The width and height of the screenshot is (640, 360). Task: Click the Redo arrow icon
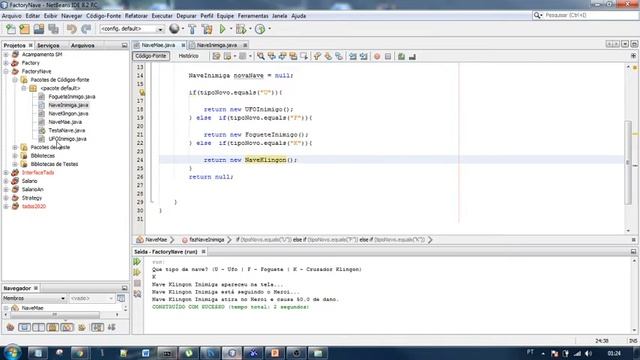(x=86, y=29)
